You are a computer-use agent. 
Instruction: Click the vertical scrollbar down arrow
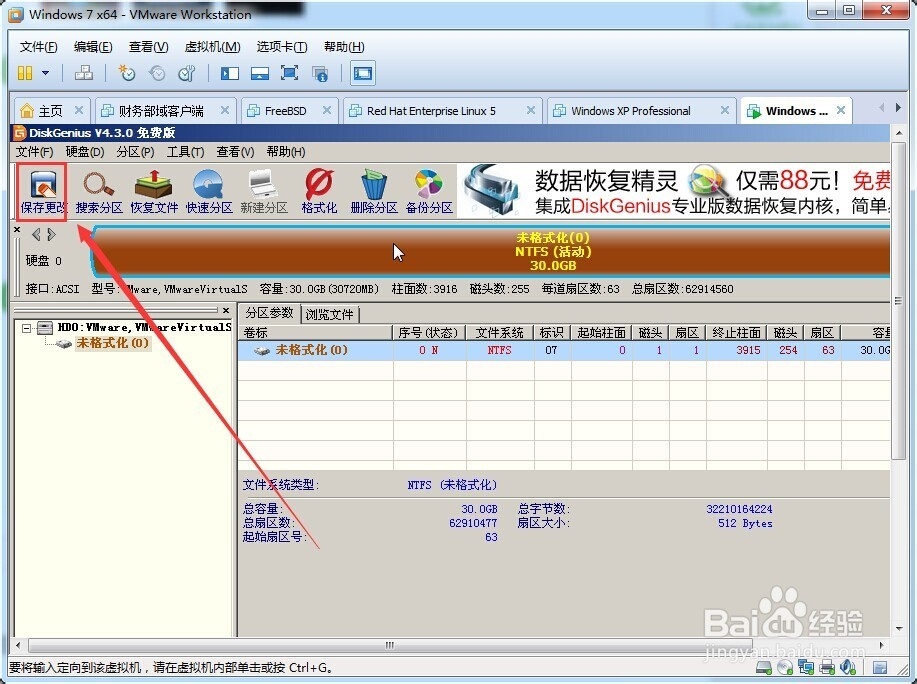pos(898,629)
